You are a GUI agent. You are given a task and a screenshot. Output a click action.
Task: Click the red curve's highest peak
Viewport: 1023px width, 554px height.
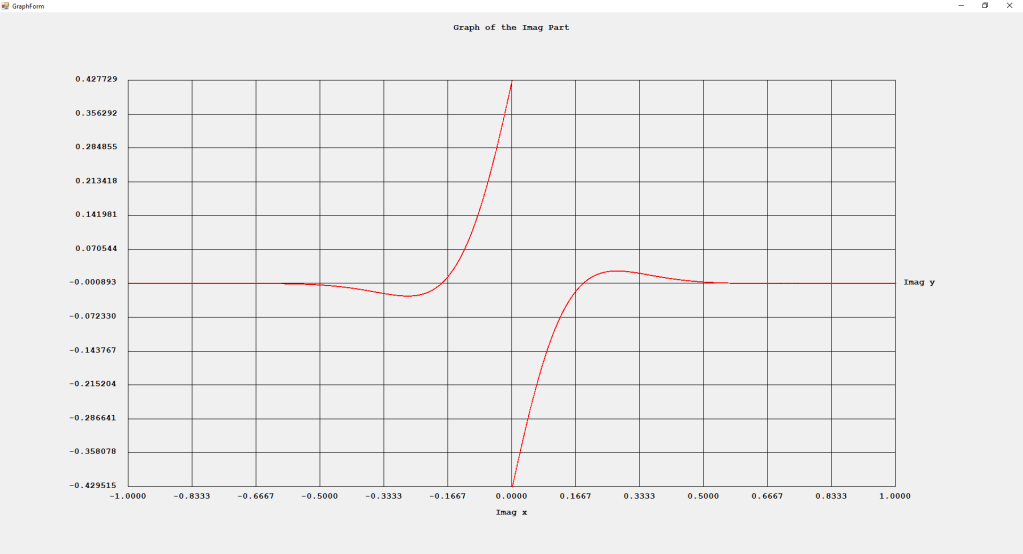point(511,82)
